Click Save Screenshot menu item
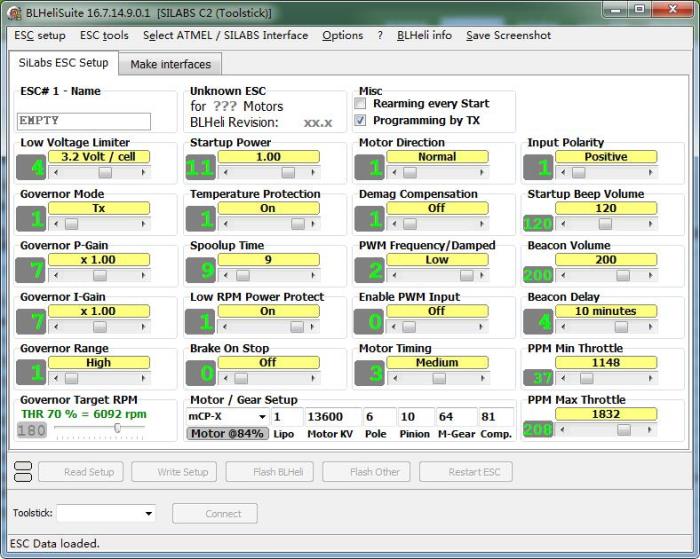The height and width of the screenshot is (559, 700). pyautogui.click(x=508, y=35)
